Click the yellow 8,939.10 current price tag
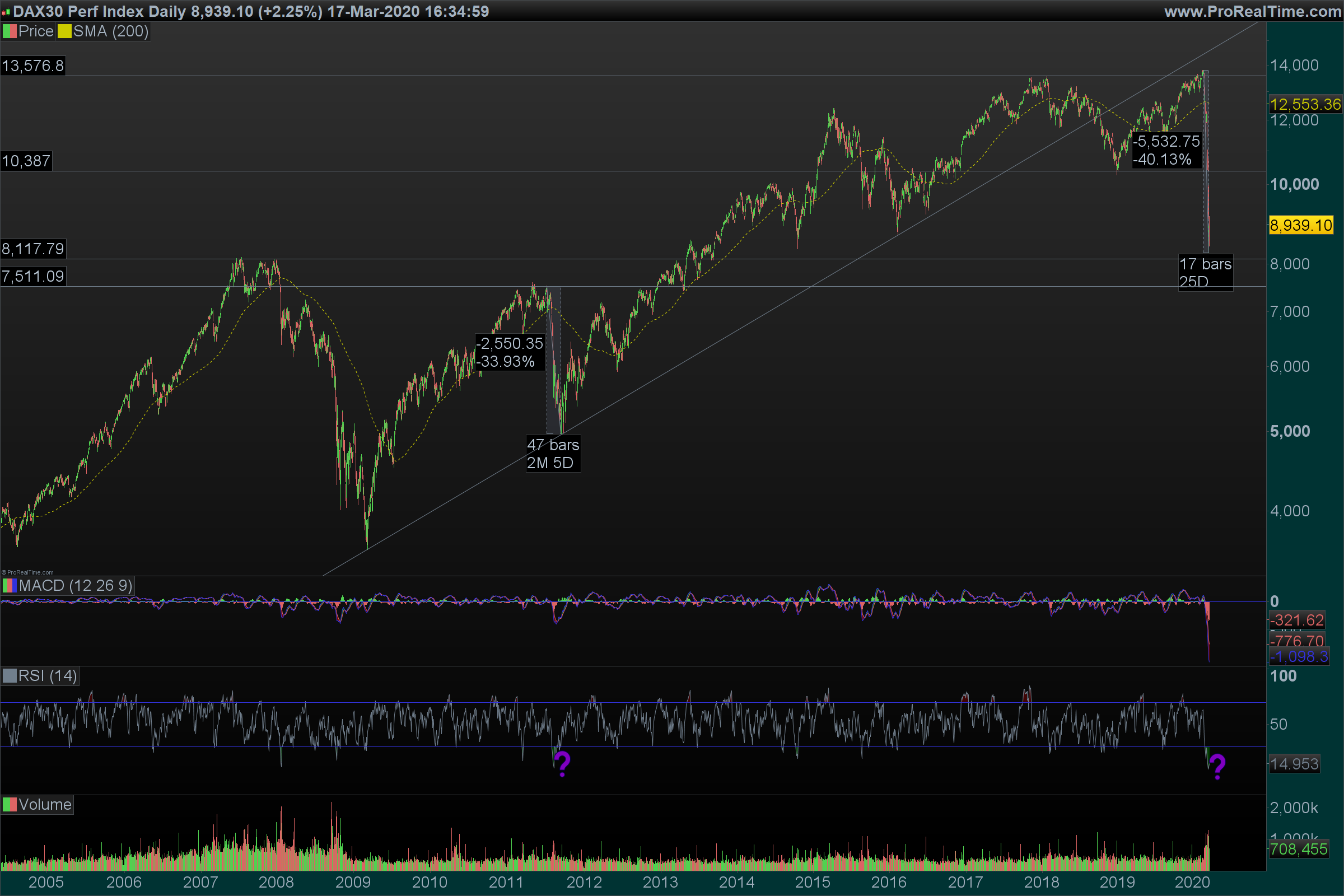Screen dimensions: 1344x896 (x=1300, y=225)
